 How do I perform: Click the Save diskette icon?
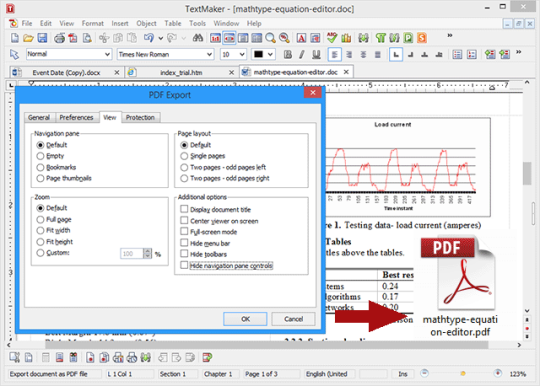42,38
